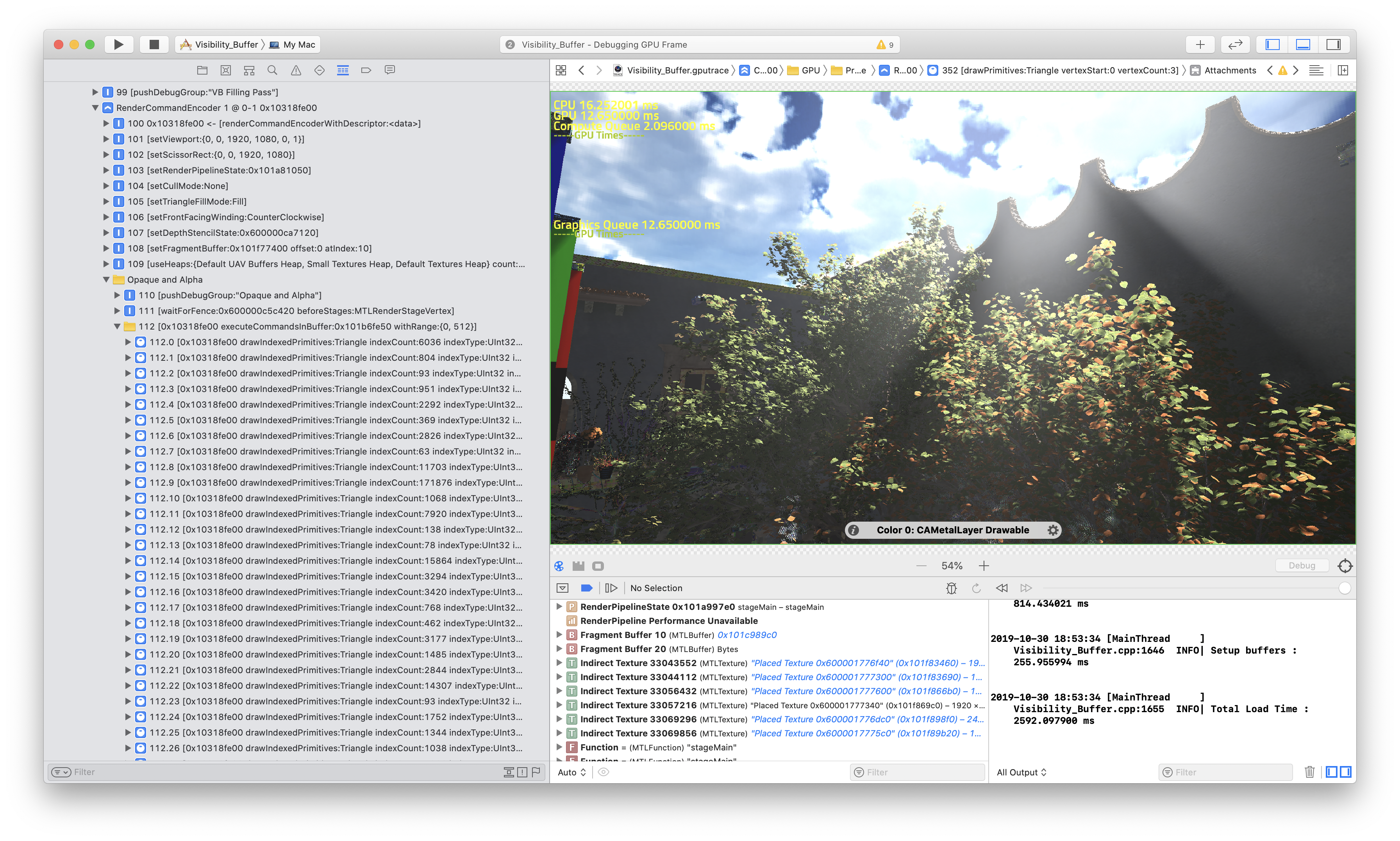This screenshot has width=1400, height=841.
Task: Open the Find navigator magnifier icon
Action: [x=272, y=70]
